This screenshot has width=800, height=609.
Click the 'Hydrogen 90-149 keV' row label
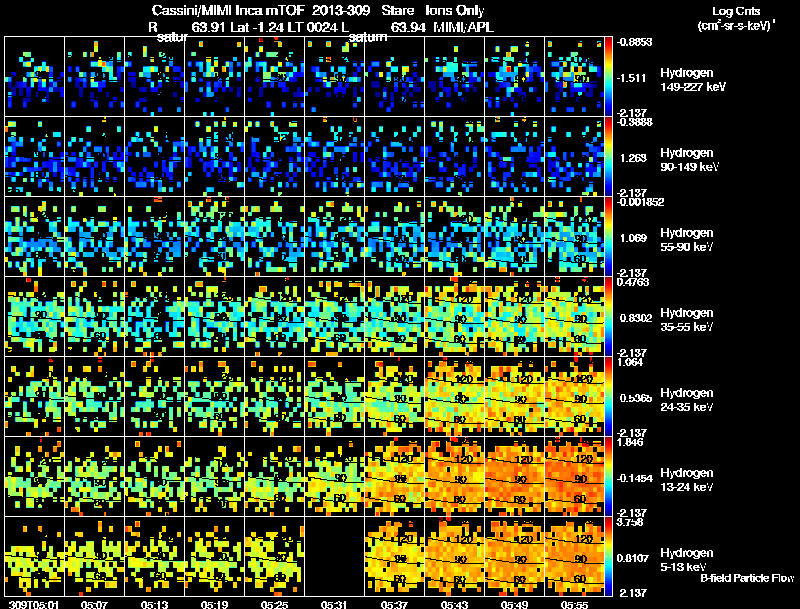[690, 160]
